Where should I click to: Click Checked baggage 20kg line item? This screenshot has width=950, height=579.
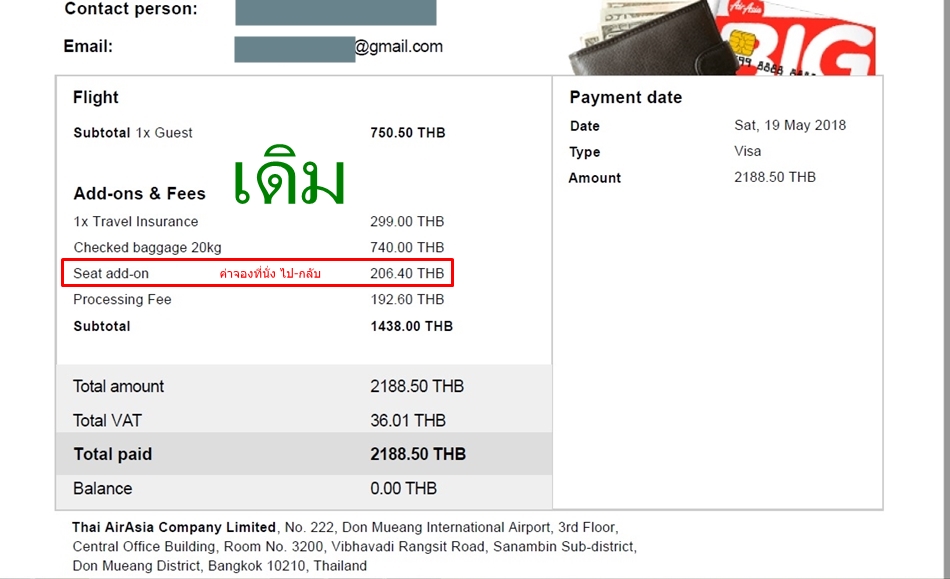click(147, 247)
